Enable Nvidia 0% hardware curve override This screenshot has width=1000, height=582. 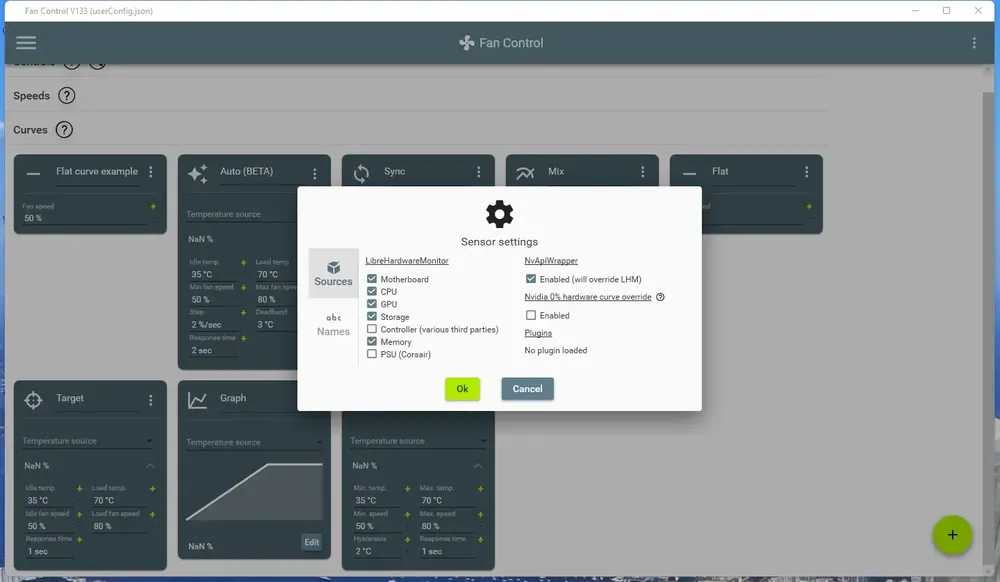[x=531, y=315]
